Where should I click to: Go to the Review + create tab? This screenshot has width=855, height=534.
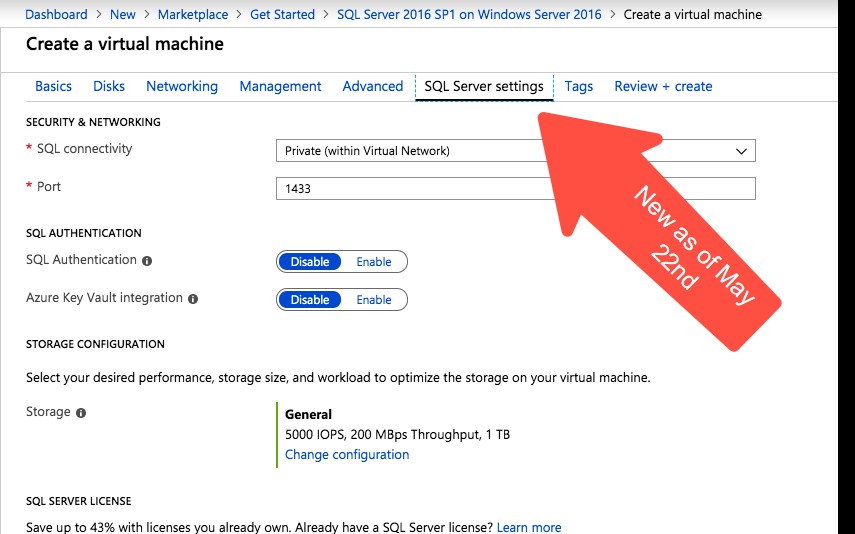click(663, 86)
